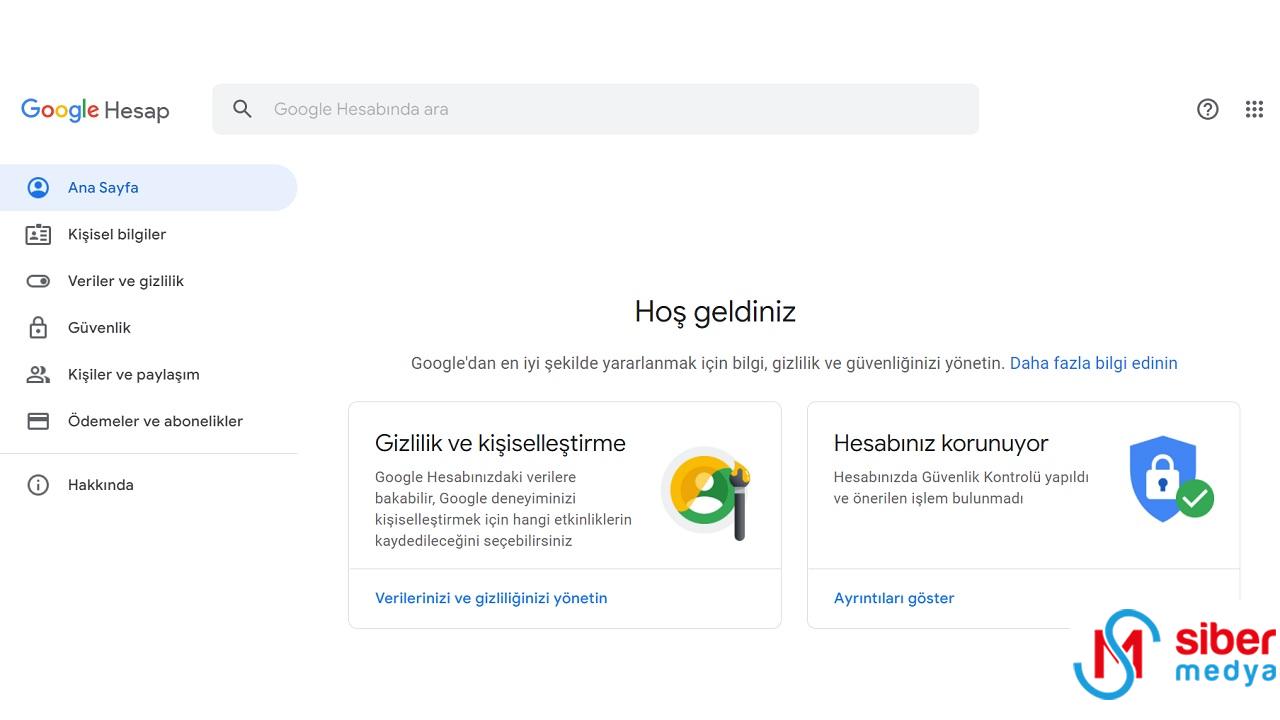Image resolution: width=1280 pixels, height=720 pixels.
Task: Click the Veriler ve gizlilik toggle icon
Action: pyautogui.click(x=38, y=281)
